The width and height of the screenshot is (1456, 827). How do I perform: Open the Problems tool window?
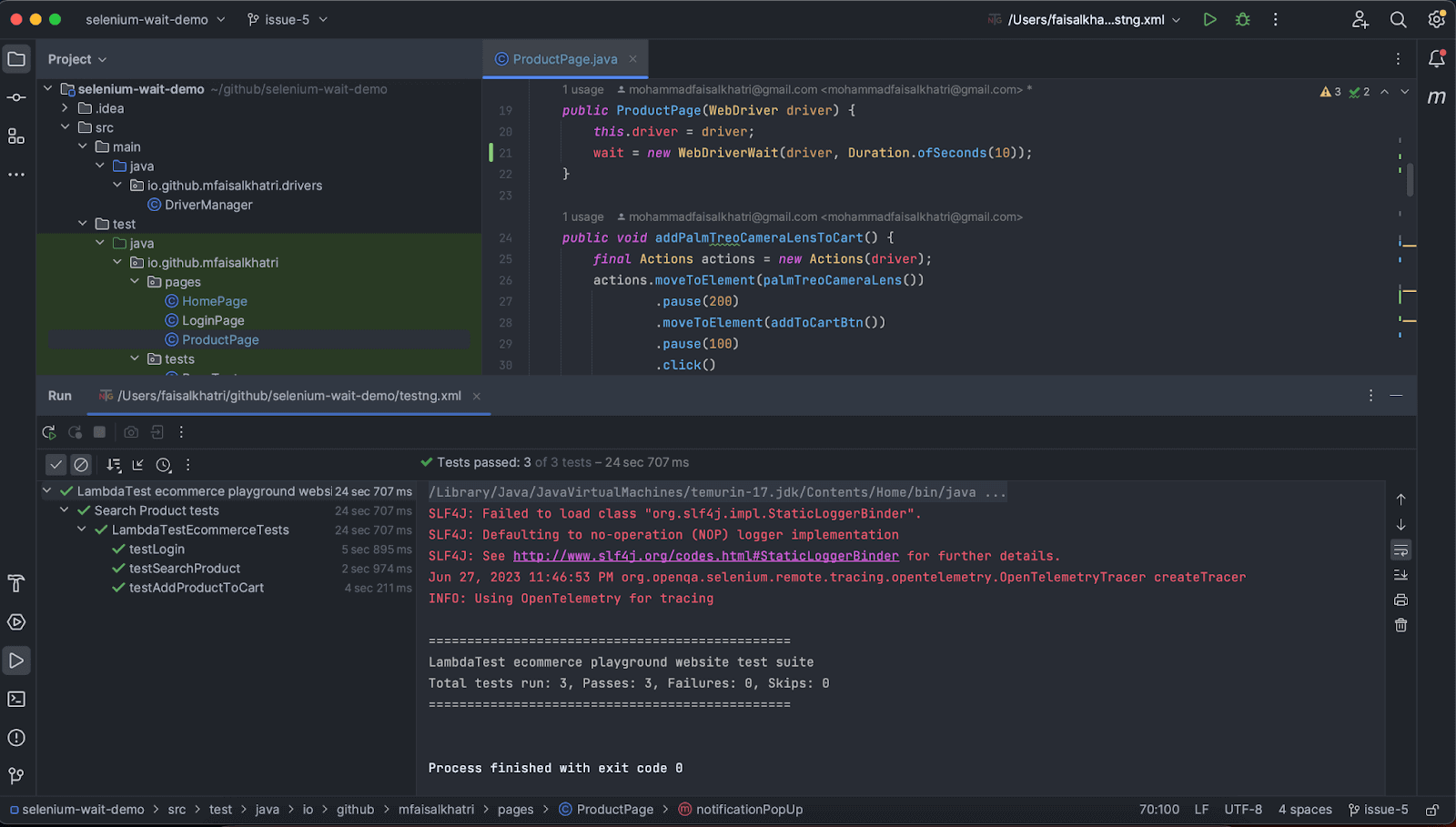coord(15,738)
